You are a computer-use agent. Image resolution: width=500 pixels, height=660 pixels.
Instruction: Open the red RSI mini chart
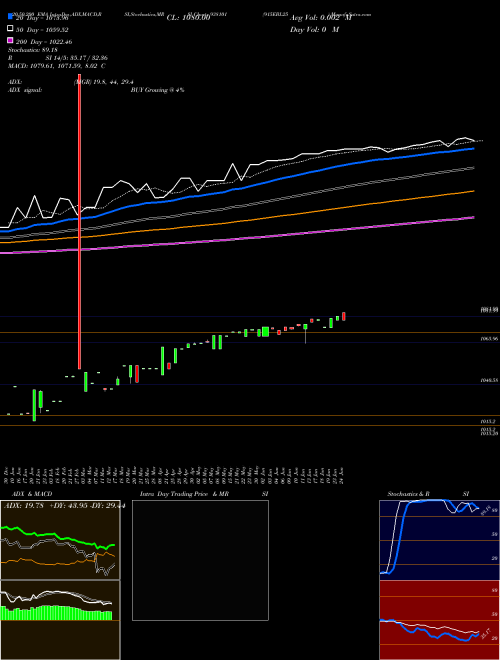(x=439, y=620)
